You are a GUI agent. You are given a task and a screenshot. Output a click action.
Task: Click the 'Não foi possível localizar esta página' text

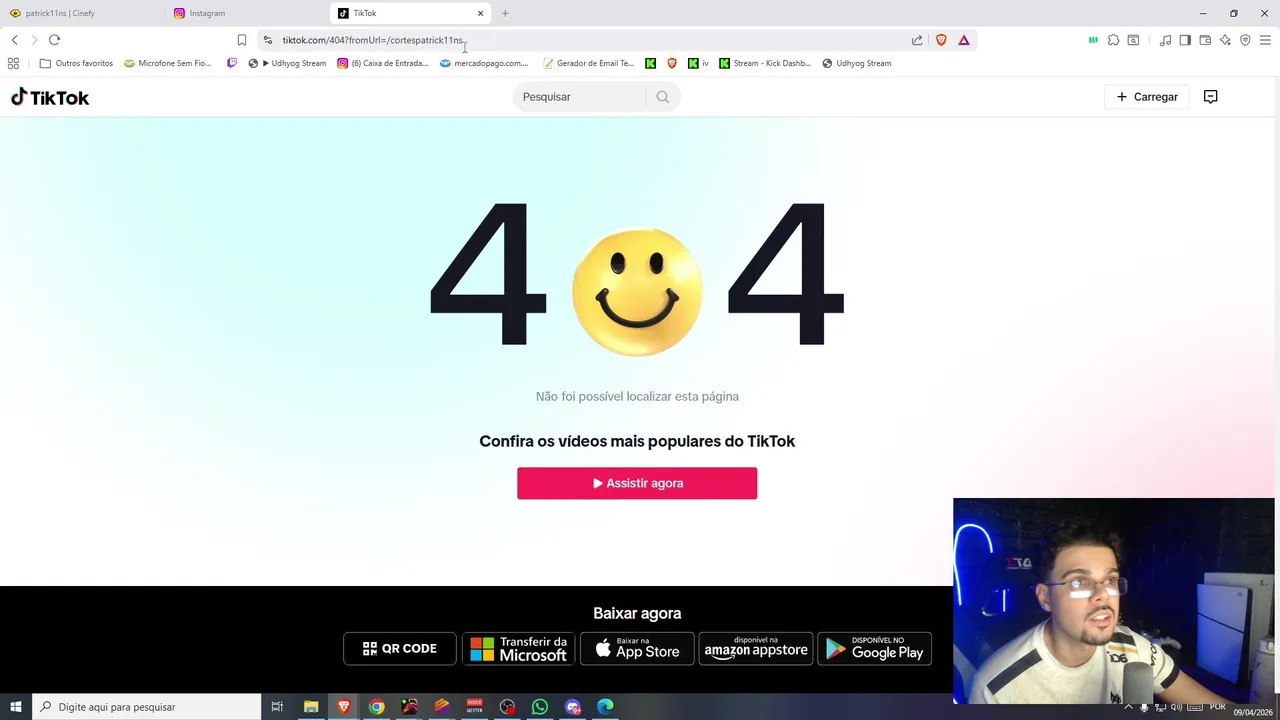[637, 396]
